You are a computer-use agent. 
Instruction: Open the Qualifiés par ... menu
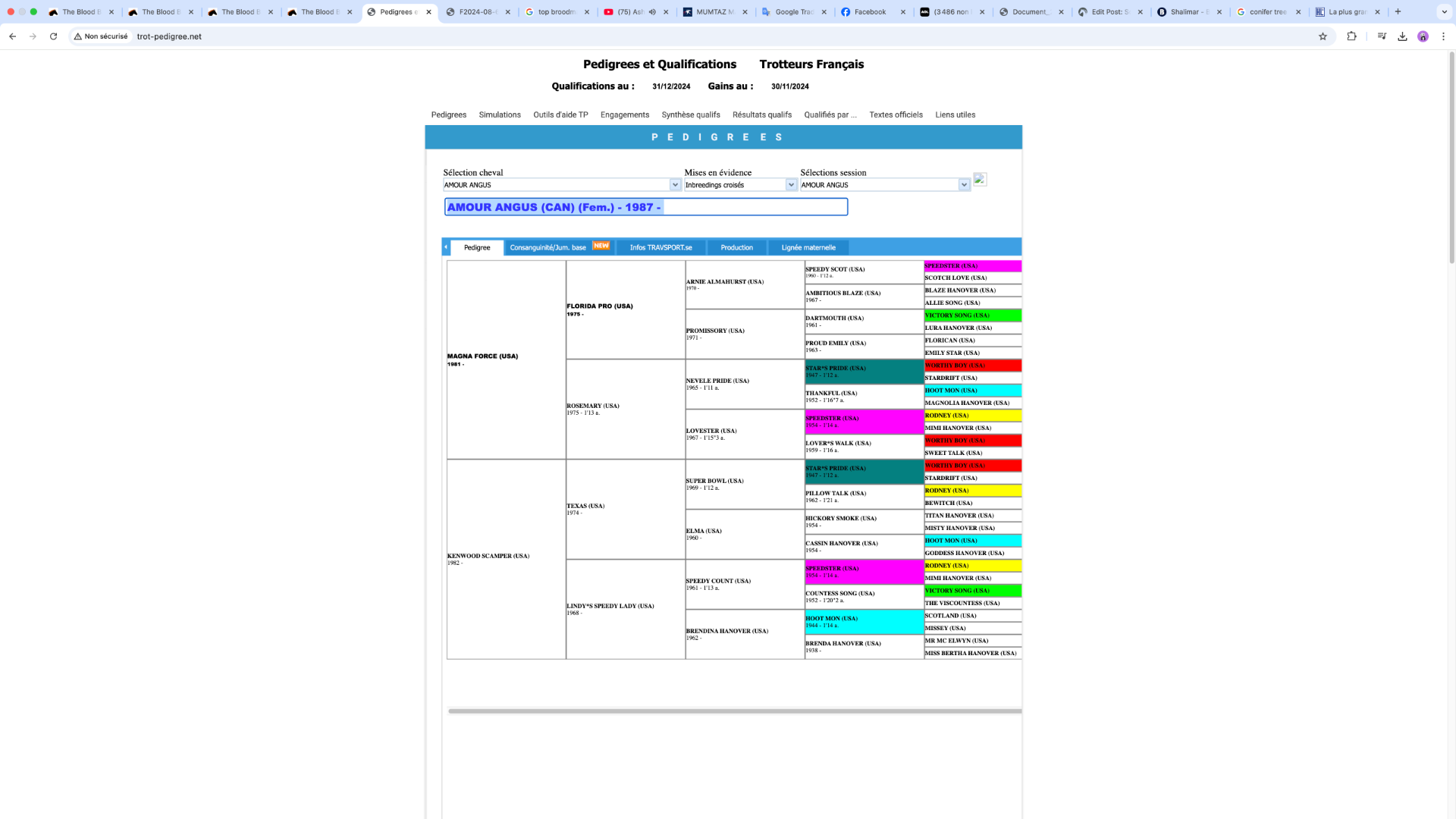(830, 115)
